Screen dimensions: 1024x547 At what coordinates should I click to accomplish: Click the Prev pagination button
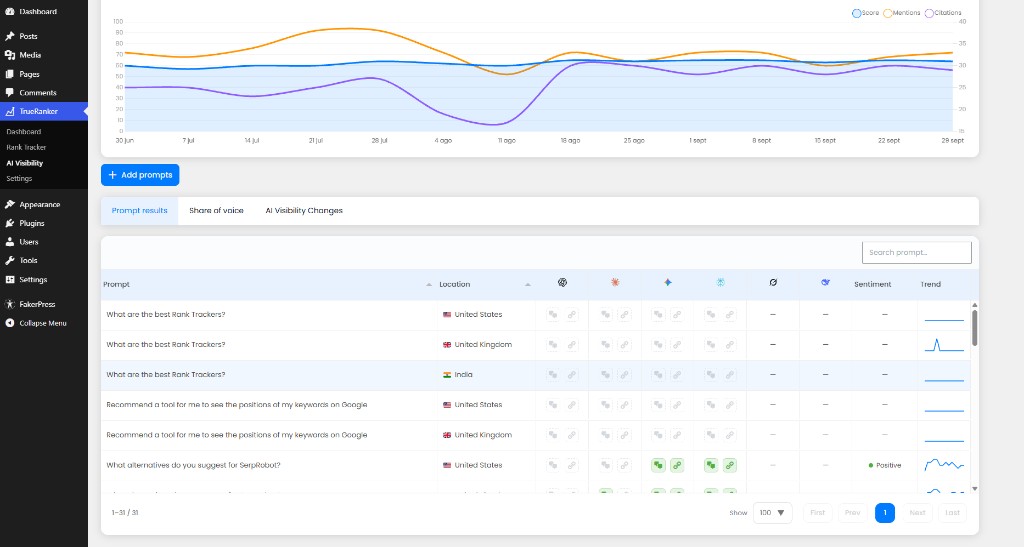point(852,513)
